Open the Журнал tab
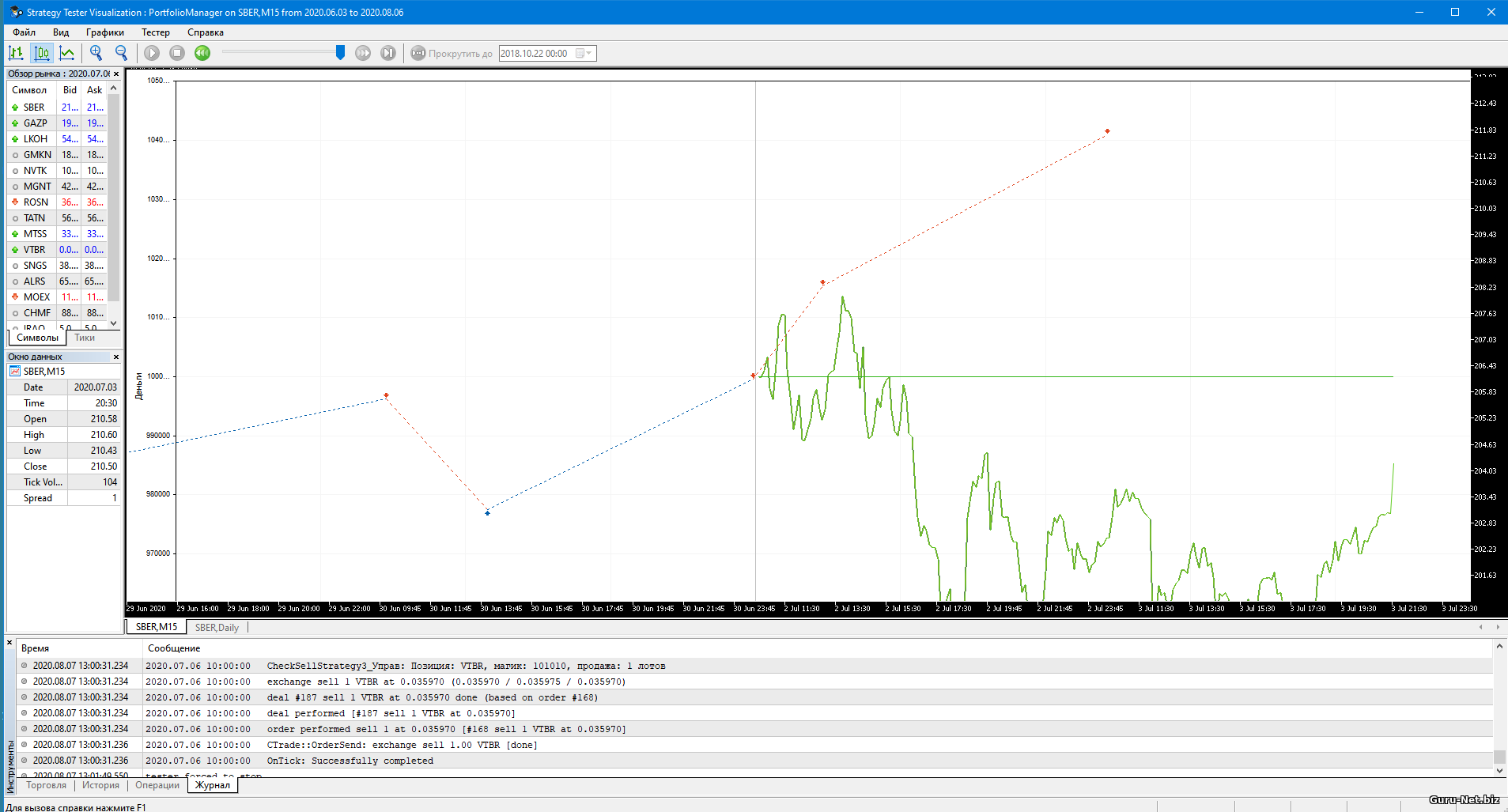Viewport: 1508px width, 812px height. 213,785
